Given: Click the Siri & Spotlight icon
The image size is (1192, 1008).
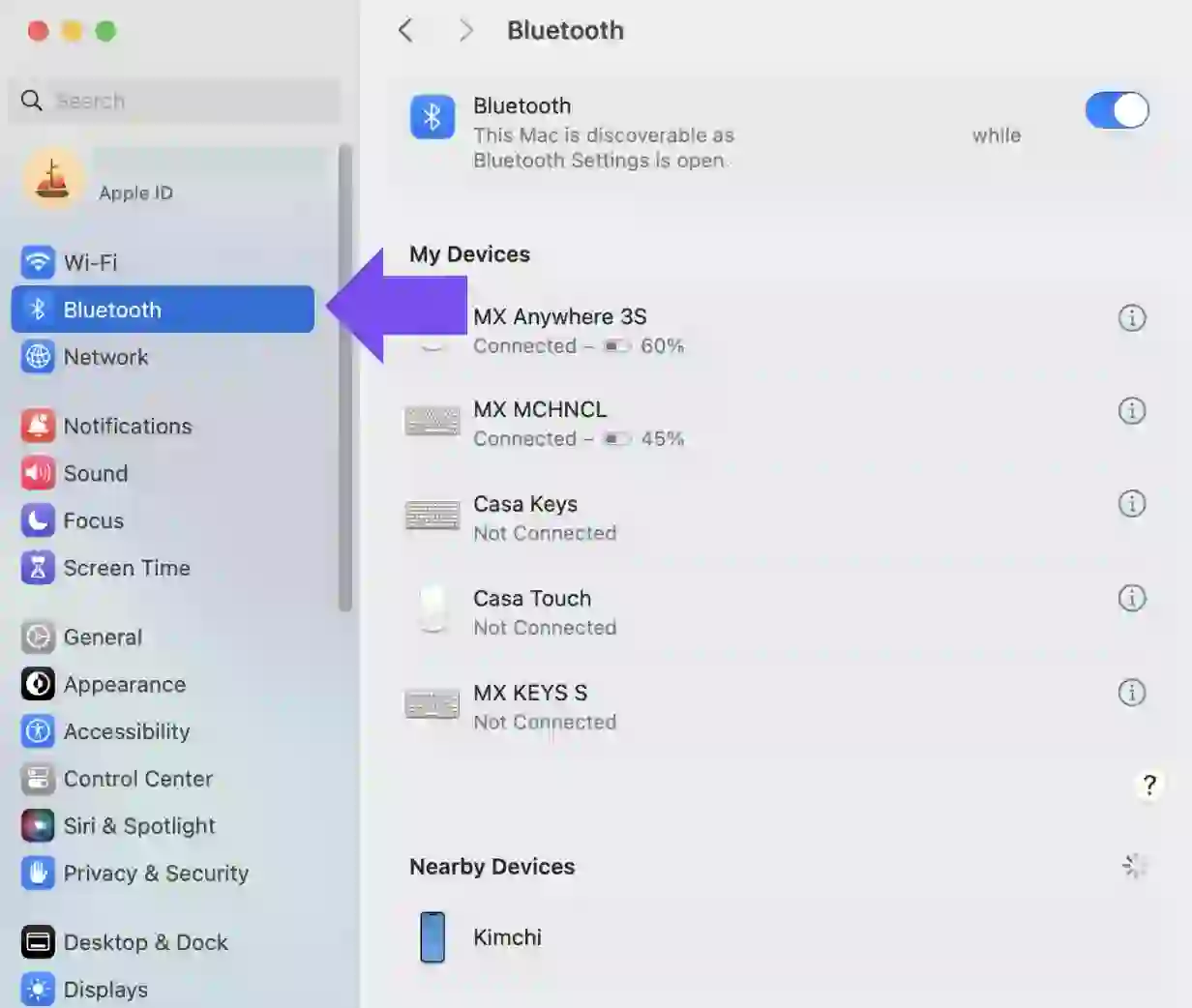Looking at the screenshot, I should coord(38,826).
